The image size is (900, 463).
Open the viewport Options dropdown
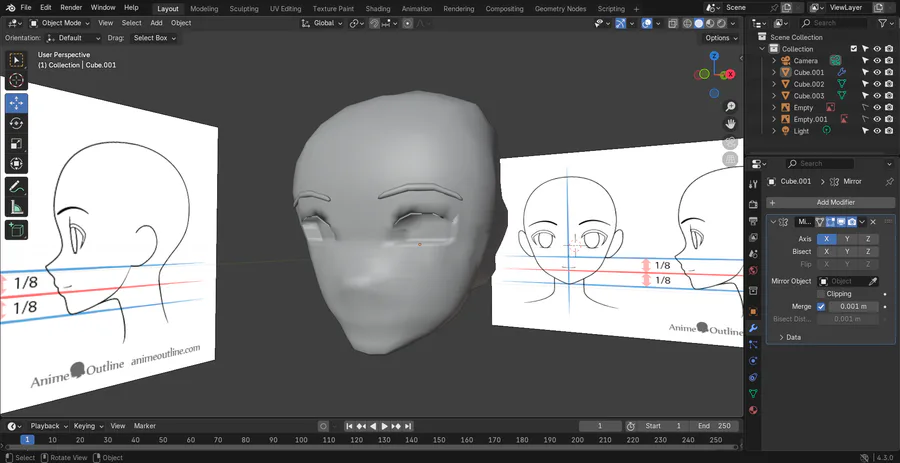pos(721,38)
